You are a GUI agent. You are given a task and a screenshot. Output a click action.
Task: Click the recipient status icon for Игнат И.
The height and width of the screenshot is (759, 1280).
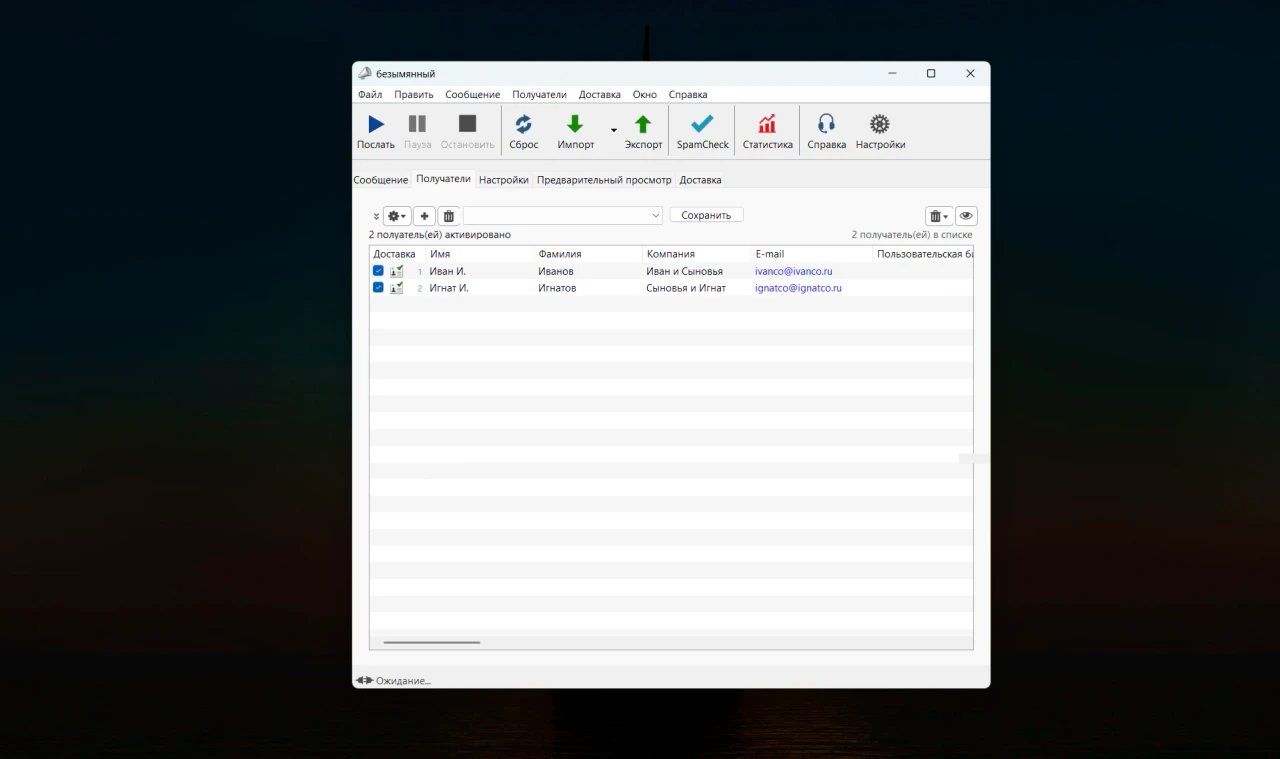tap(397, 287)
